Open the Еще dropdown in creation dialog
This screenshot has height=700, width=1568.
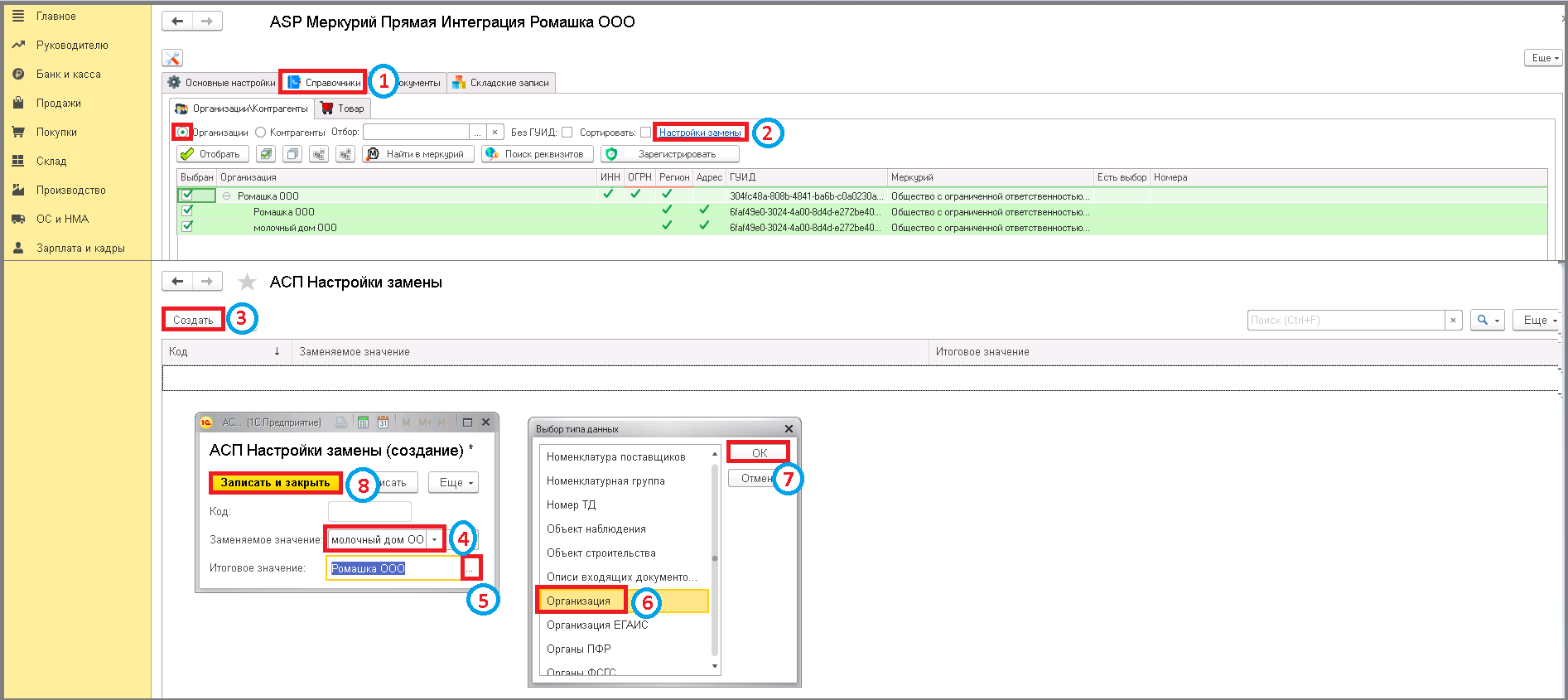point(455,482)
